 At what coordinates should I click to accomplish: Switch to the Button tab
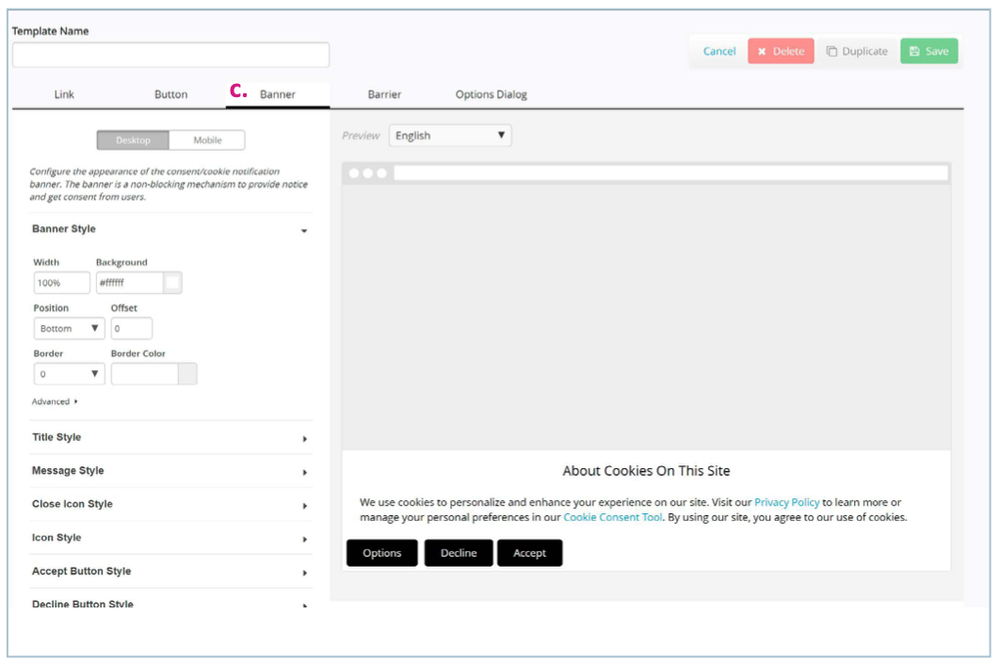171,94
